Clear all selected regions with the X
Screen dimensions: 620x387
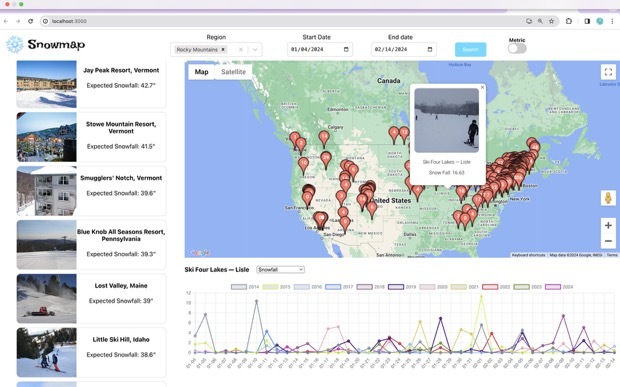[240, 49]
